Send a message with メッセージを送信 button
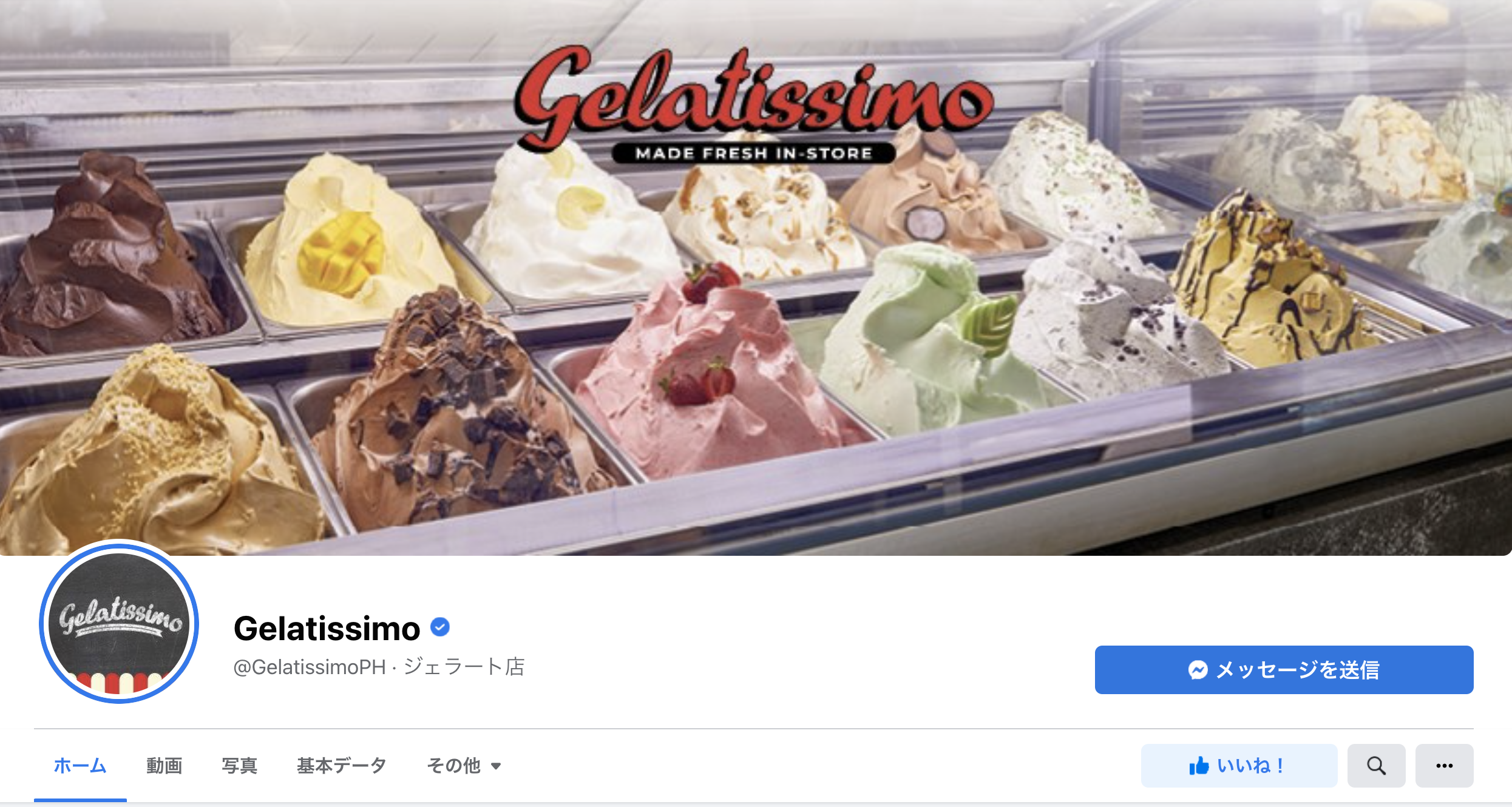Screen dimensions: 1512x807 click(1284, 670)
